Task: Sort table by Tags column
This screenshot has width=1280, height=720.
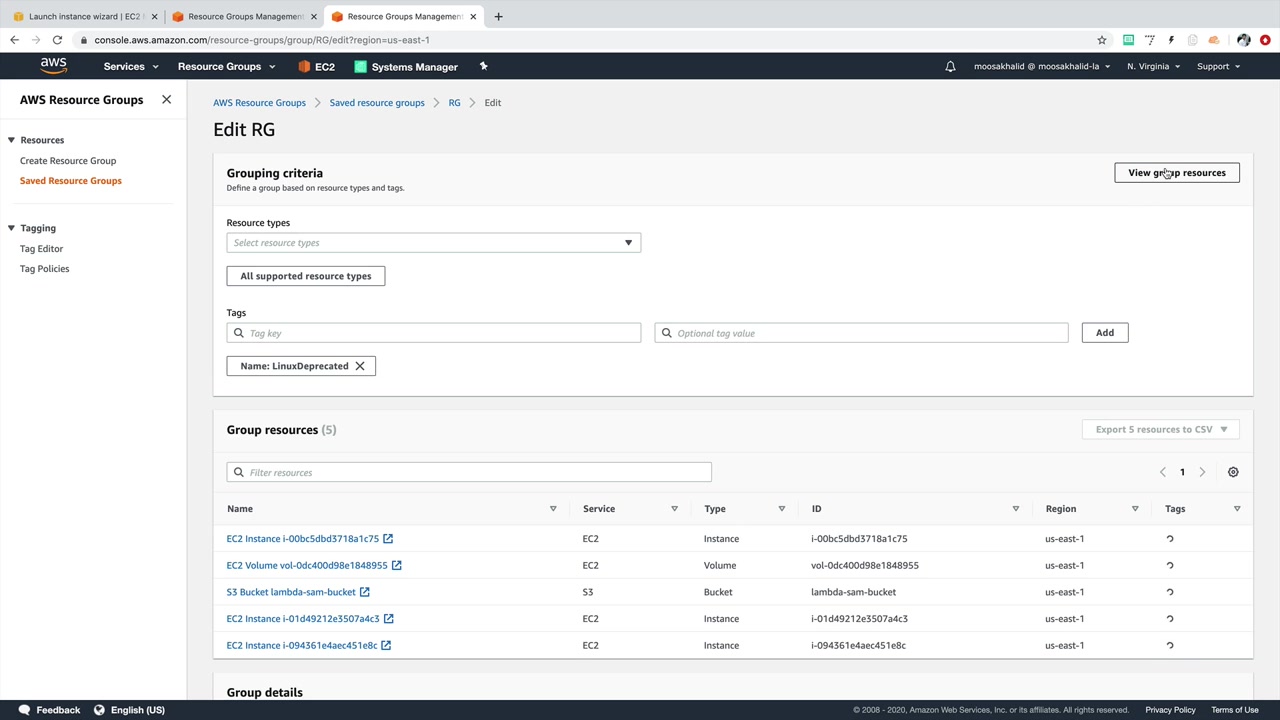Action: click(x=1237, y=509)
